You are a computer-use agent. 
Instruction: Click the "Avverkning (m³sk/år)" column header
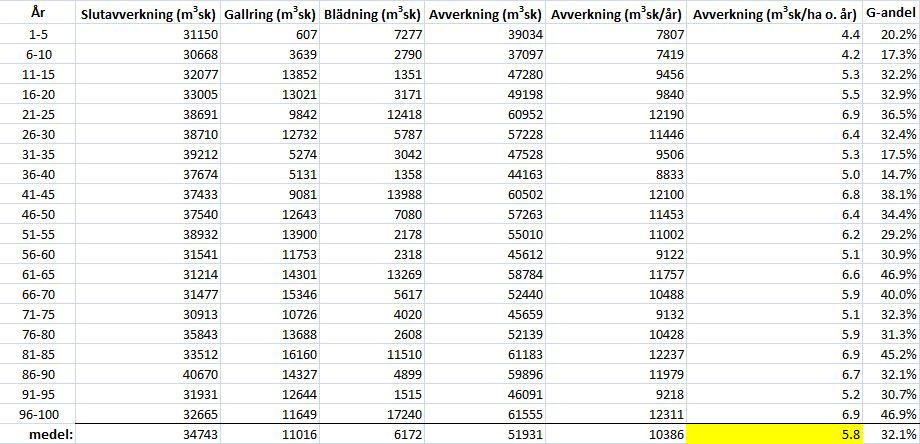point(616,15)
